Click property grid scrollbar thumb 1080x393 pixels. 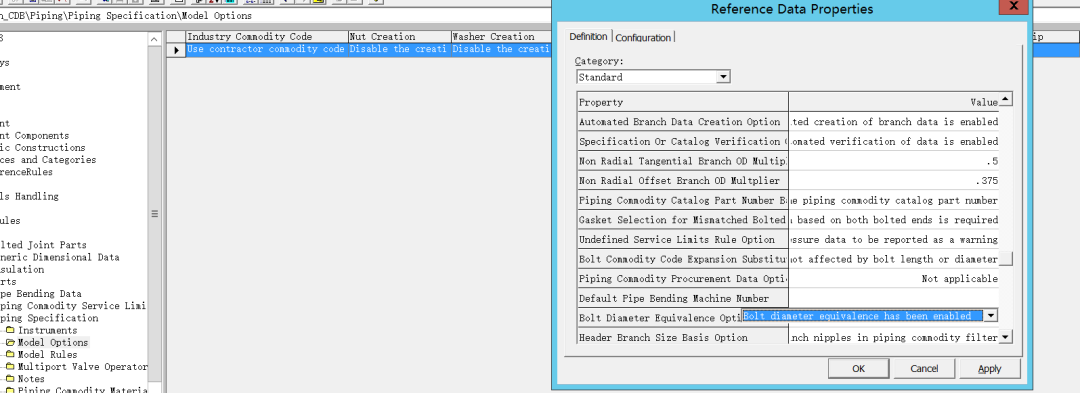[x=1005, y=259]
